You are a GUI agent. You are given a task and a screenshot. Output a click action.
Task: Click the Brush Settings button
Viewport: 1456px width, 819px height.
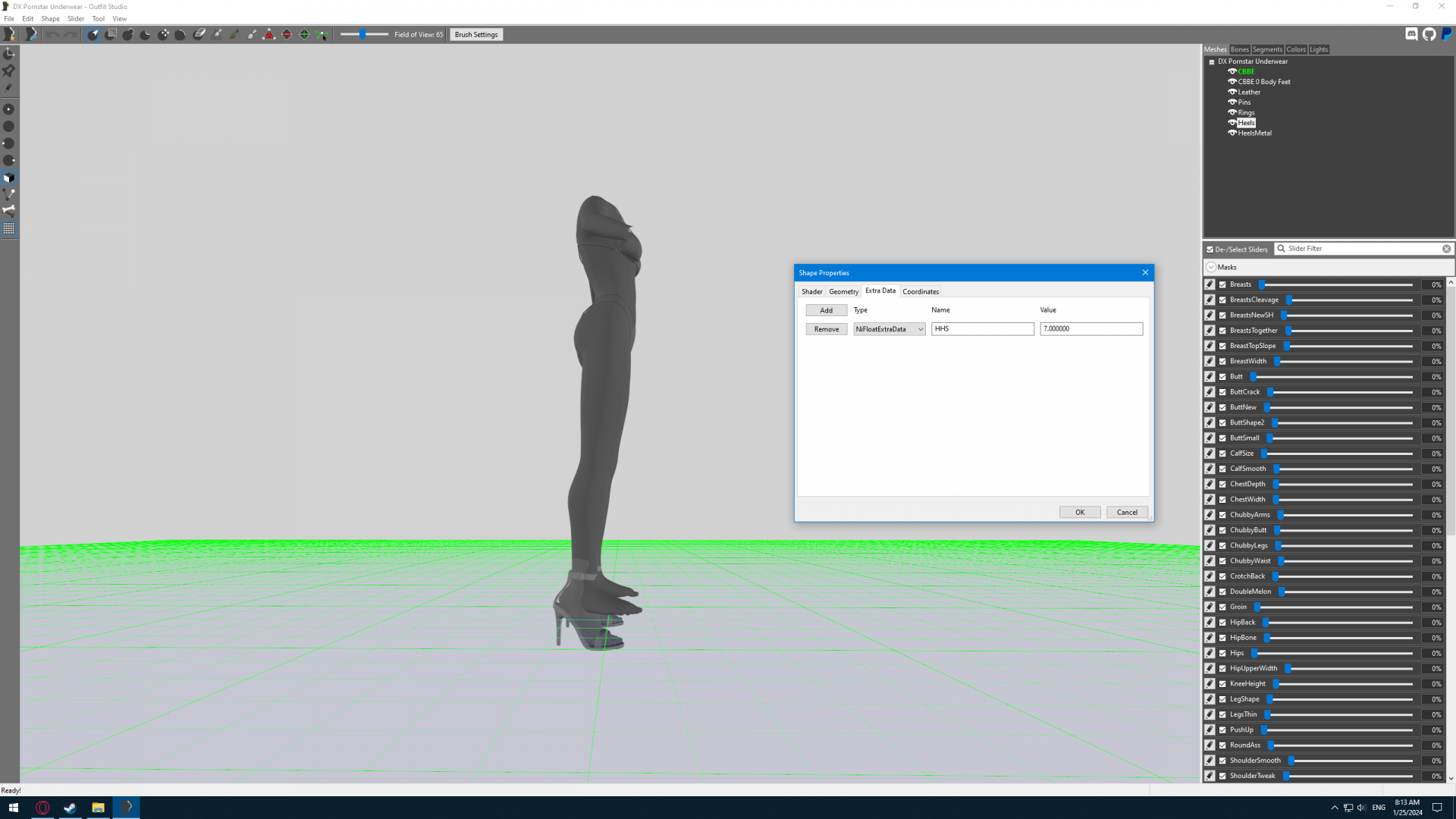tap(475, 34)
